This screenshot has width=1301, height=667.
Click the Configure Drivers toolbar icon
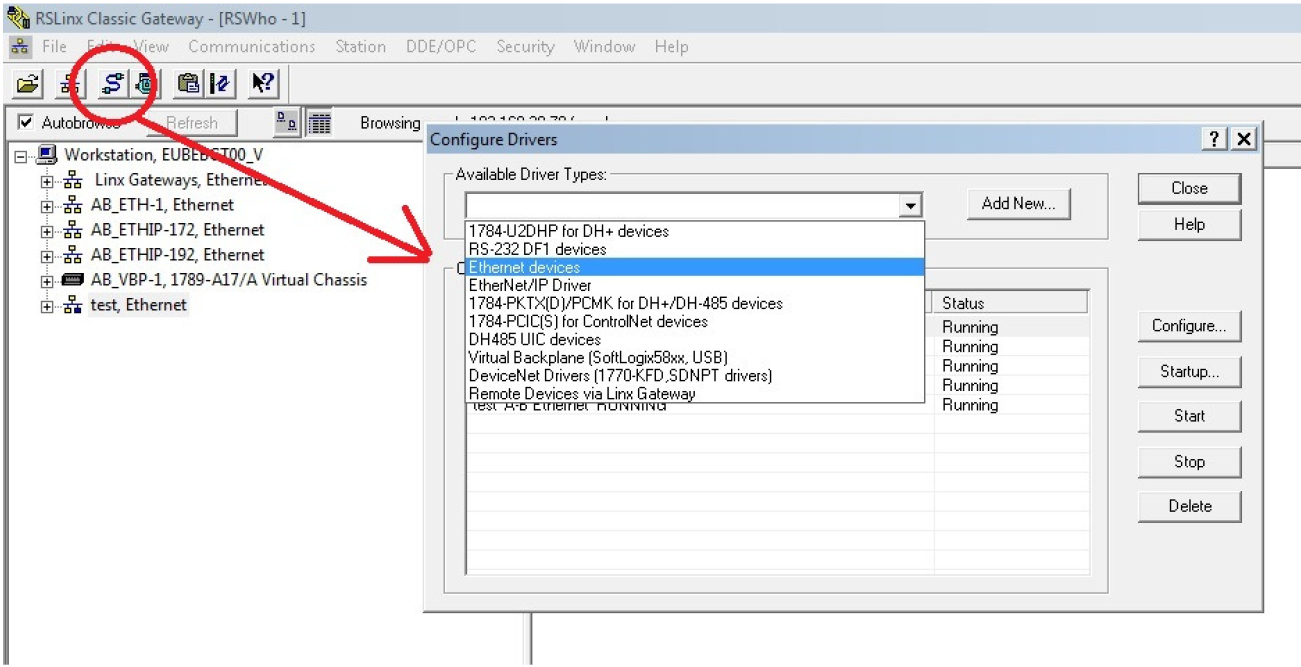point(112,85)
